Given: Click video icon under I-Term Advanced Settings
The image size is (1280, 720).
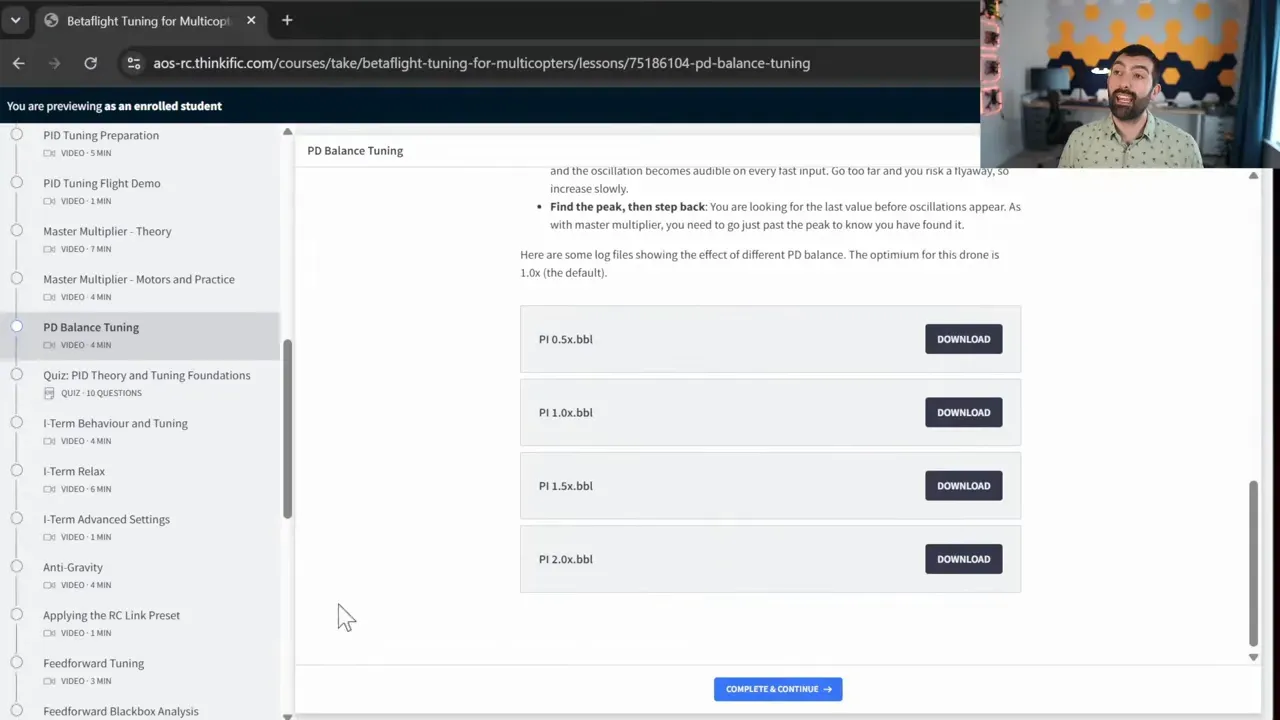Looking at the screenshot, I should (49, 537).
